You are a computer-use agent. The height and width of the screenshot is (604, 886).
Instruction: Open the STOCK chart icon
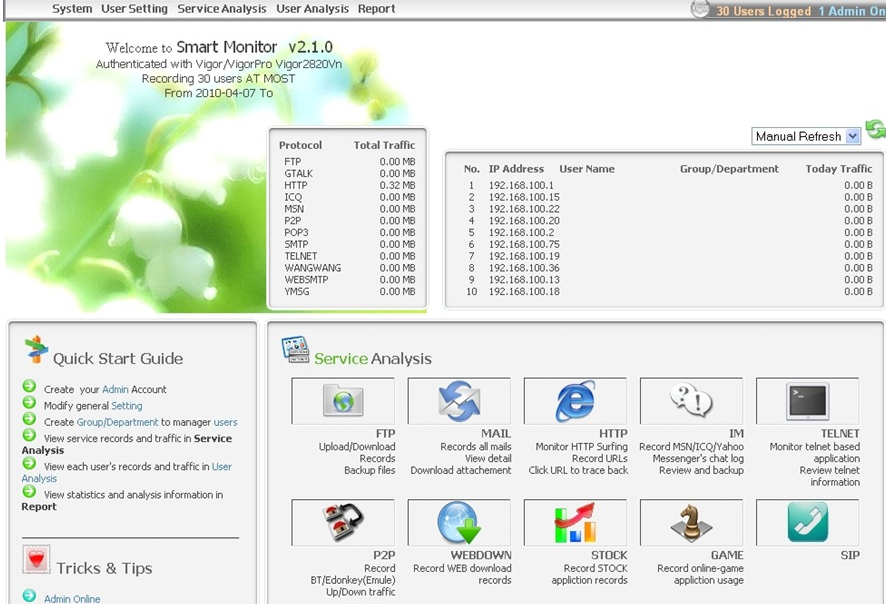coord(575,522)
